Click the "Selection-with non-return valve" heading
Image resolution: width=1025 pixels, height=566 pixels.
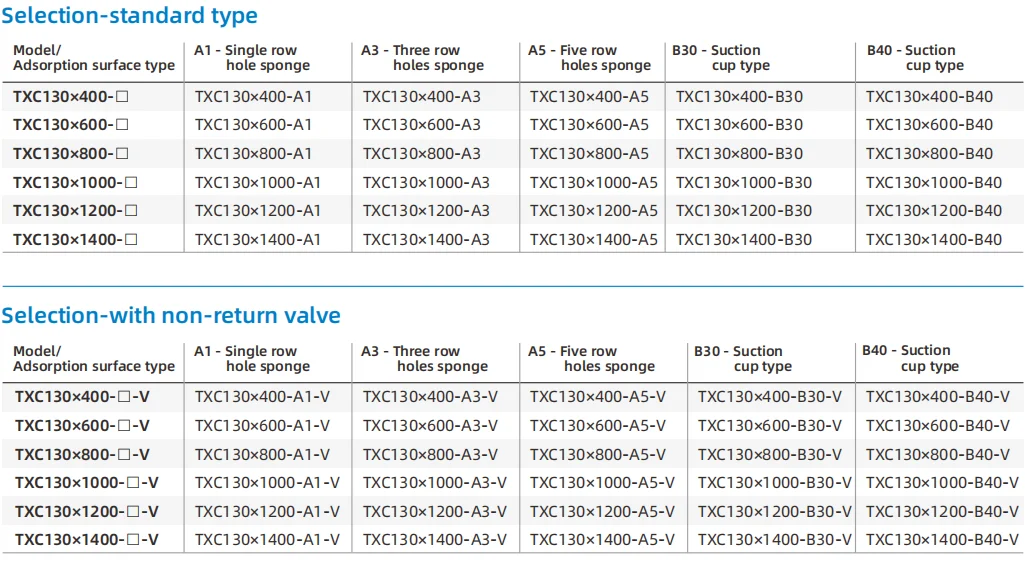[x=171, y=316]
